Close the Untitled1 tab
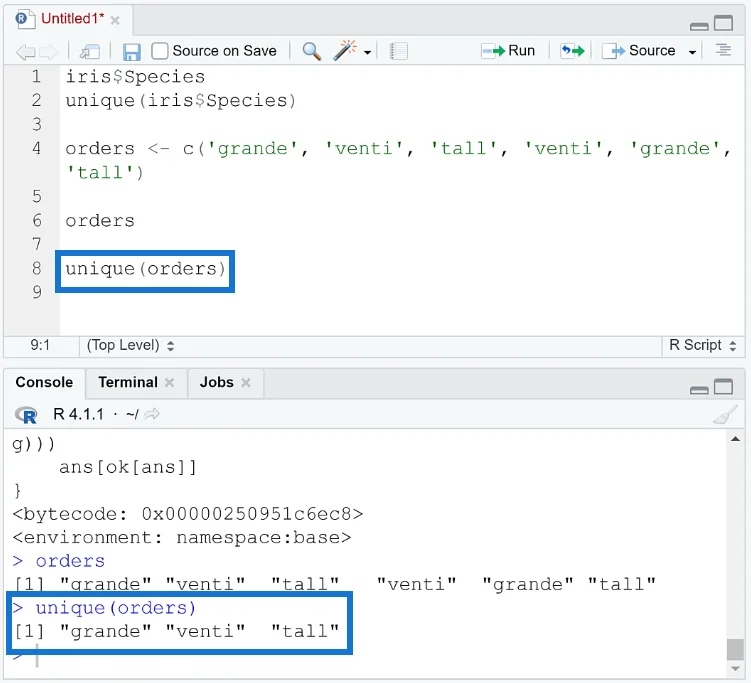Viewport: 751px width, 683px height. coord(115,20)
